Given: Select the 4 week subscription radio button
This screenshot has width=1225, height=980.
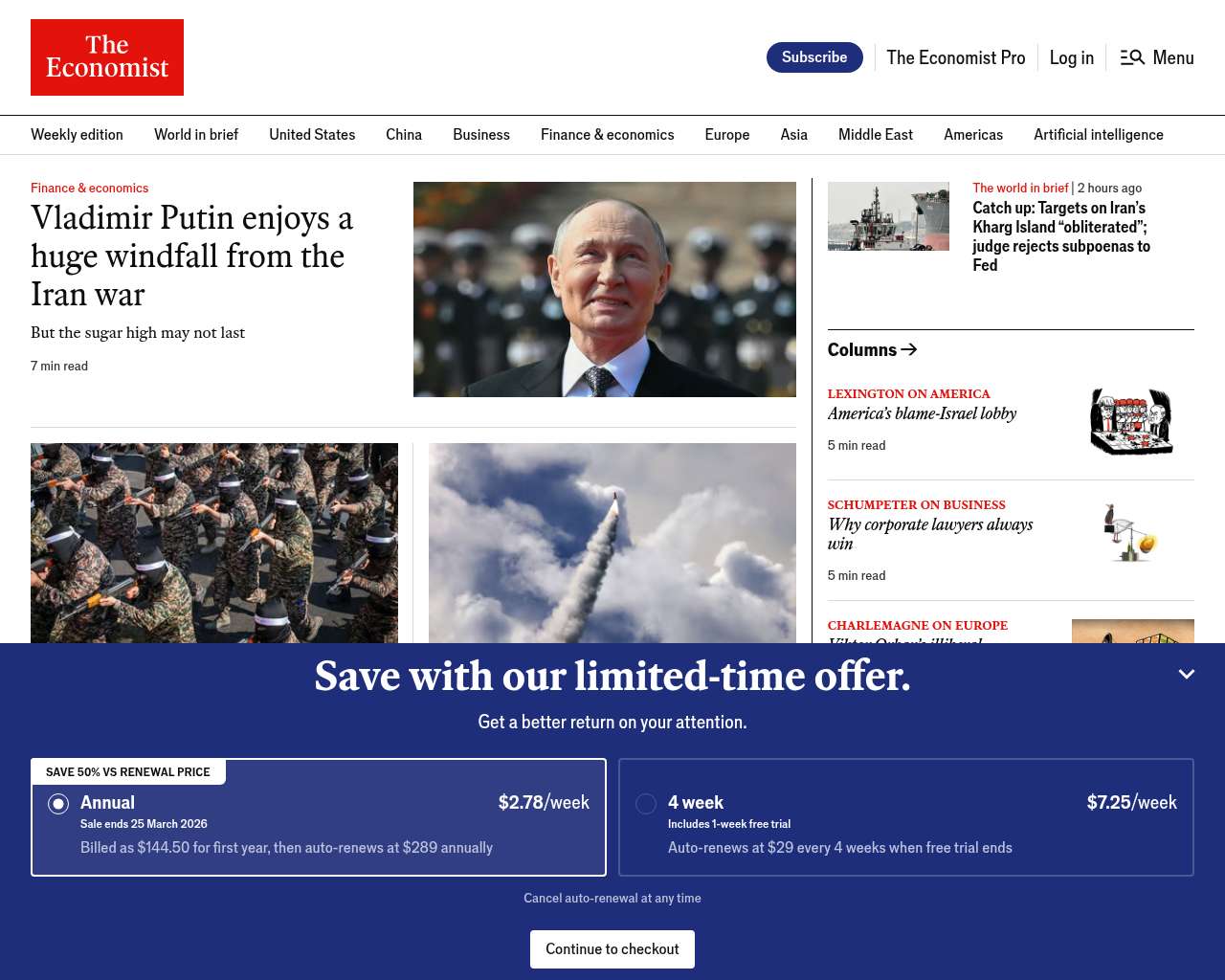Looking at the screenshot, I should (x=646, y=804).
